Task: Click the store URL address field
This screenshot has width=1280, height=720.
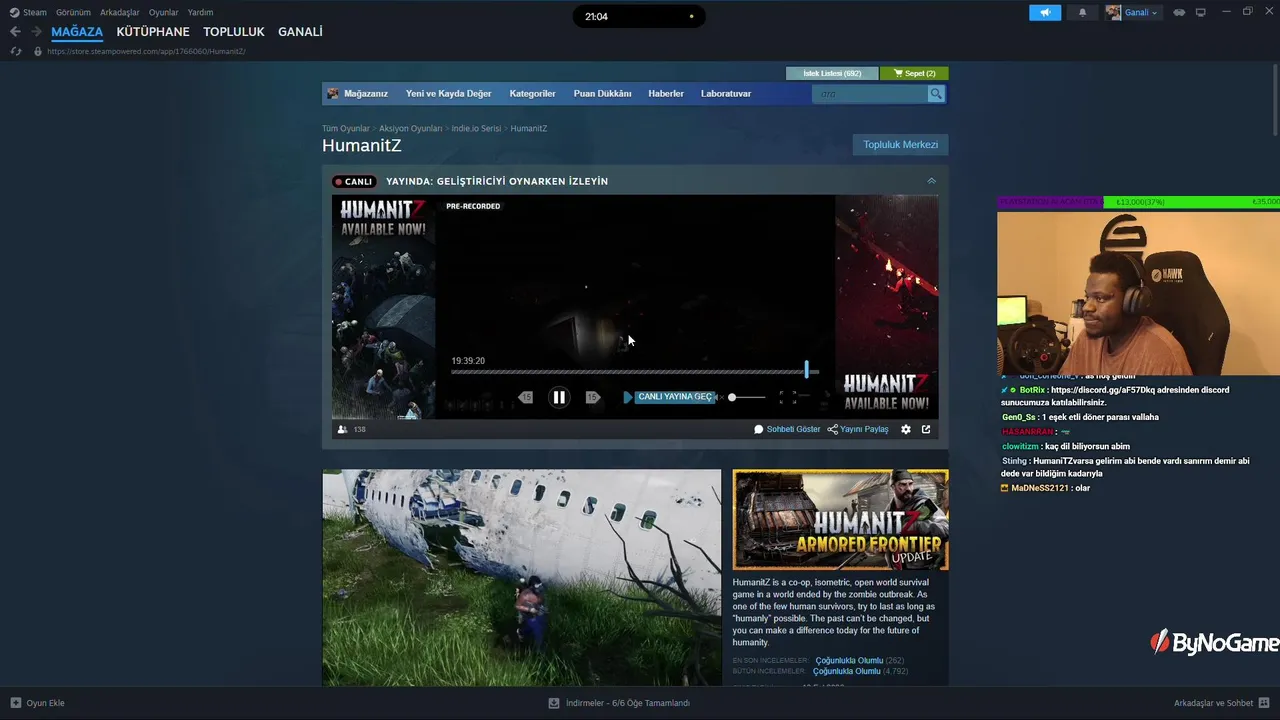Action: tap(146, 51)
